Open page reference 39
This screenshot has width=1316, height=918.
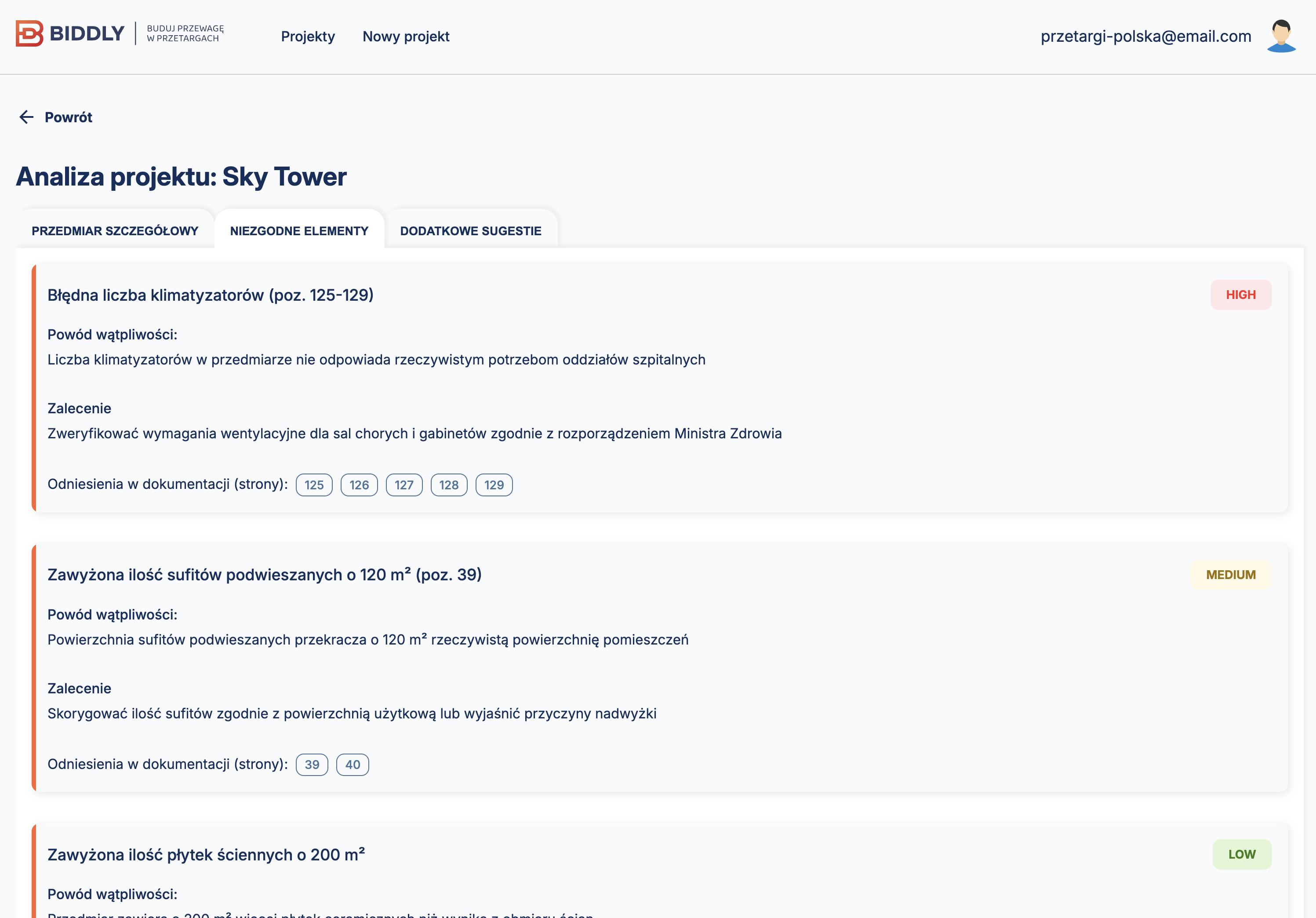pyautogui.click(x=312, y=764)
